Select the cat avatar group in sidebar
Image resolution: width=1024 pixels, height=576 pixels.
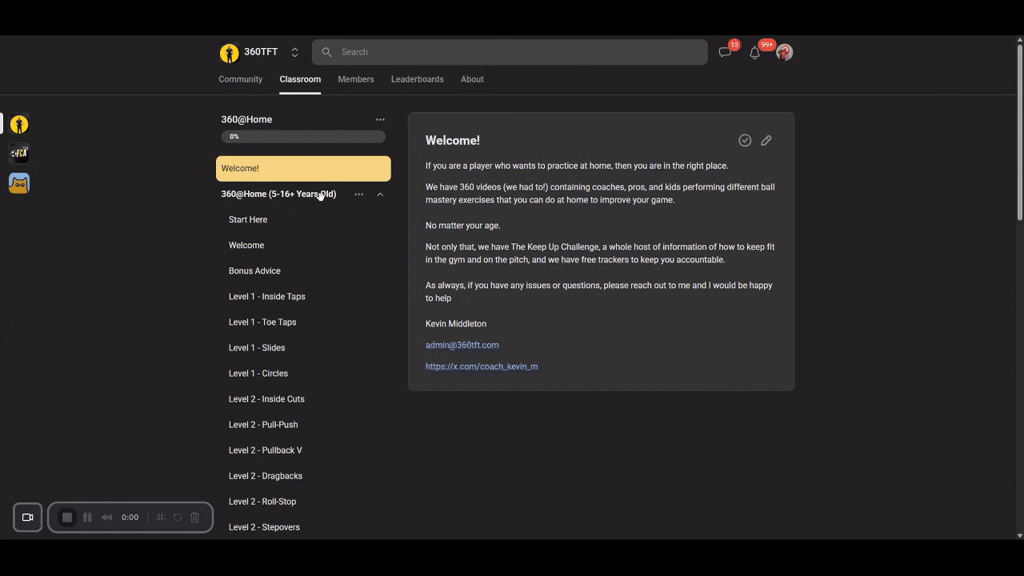click(x=19, y=183)
